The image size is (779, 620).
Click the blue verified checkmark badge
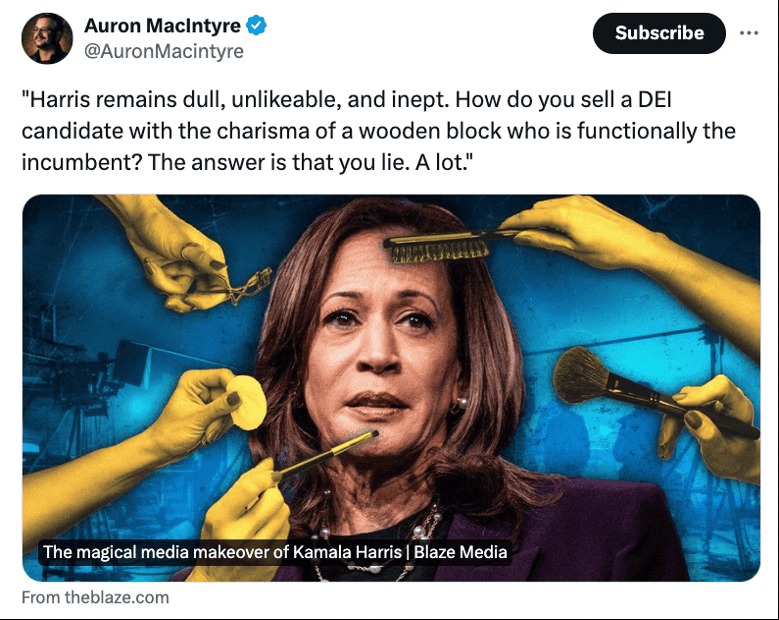(x=256, y=25)
